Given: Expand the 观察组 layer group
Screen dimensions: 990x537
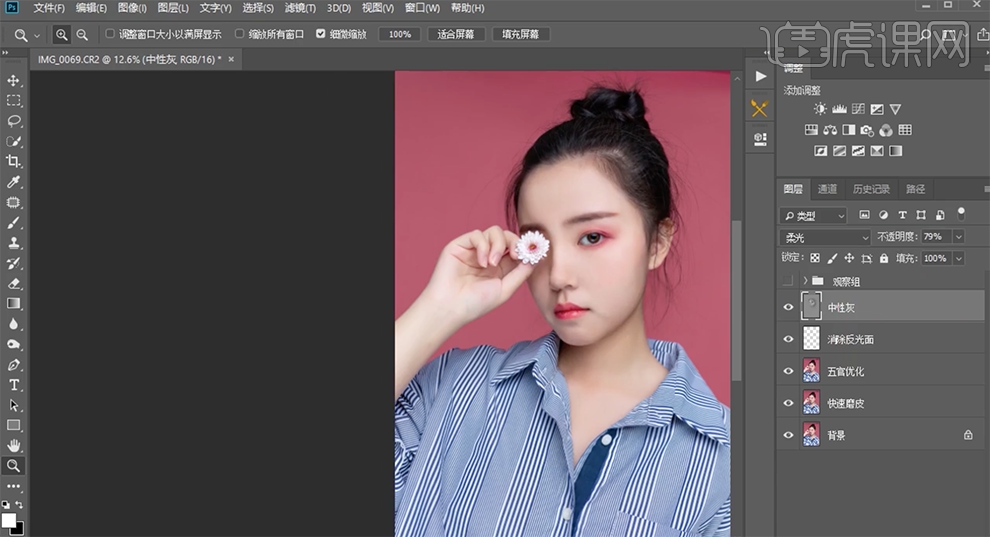Looking at the screenshot, I should 804,281.
